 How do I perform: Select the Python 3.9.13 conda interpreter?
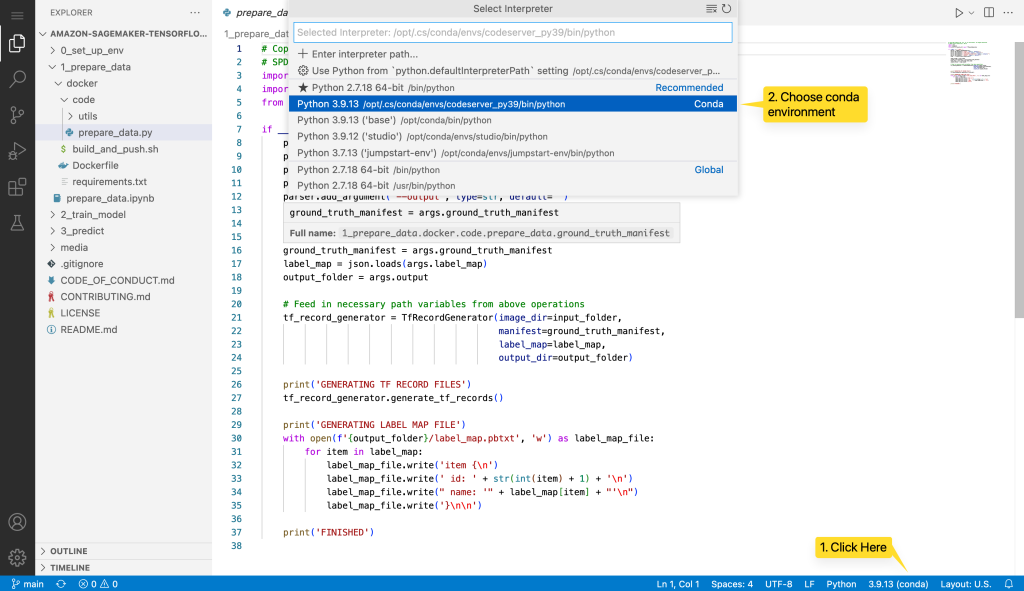point(450,102)
